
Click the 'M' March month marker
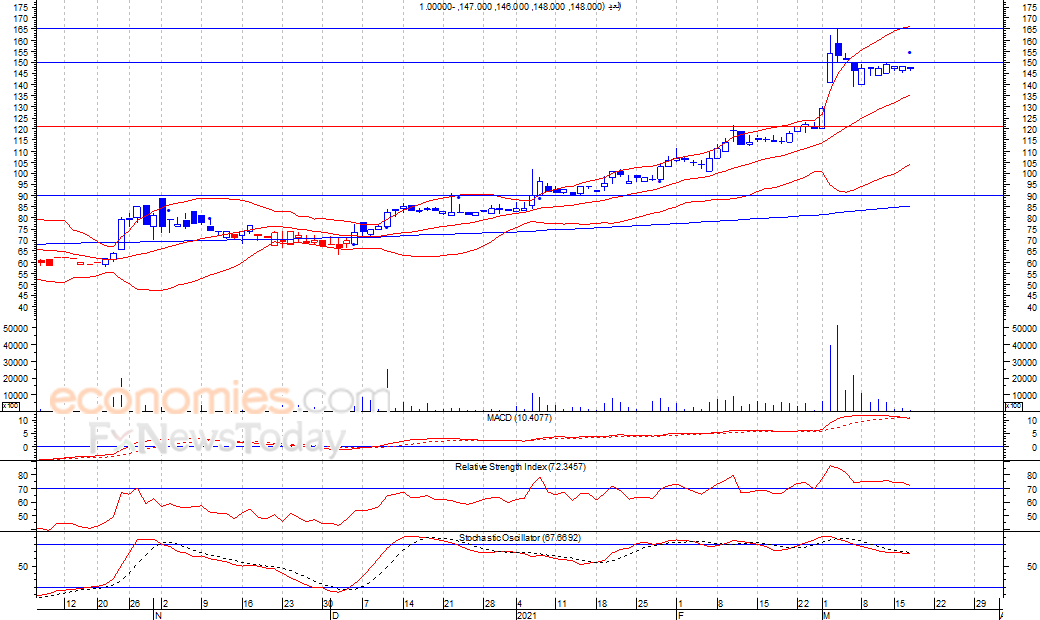click(x=826, y=615)
